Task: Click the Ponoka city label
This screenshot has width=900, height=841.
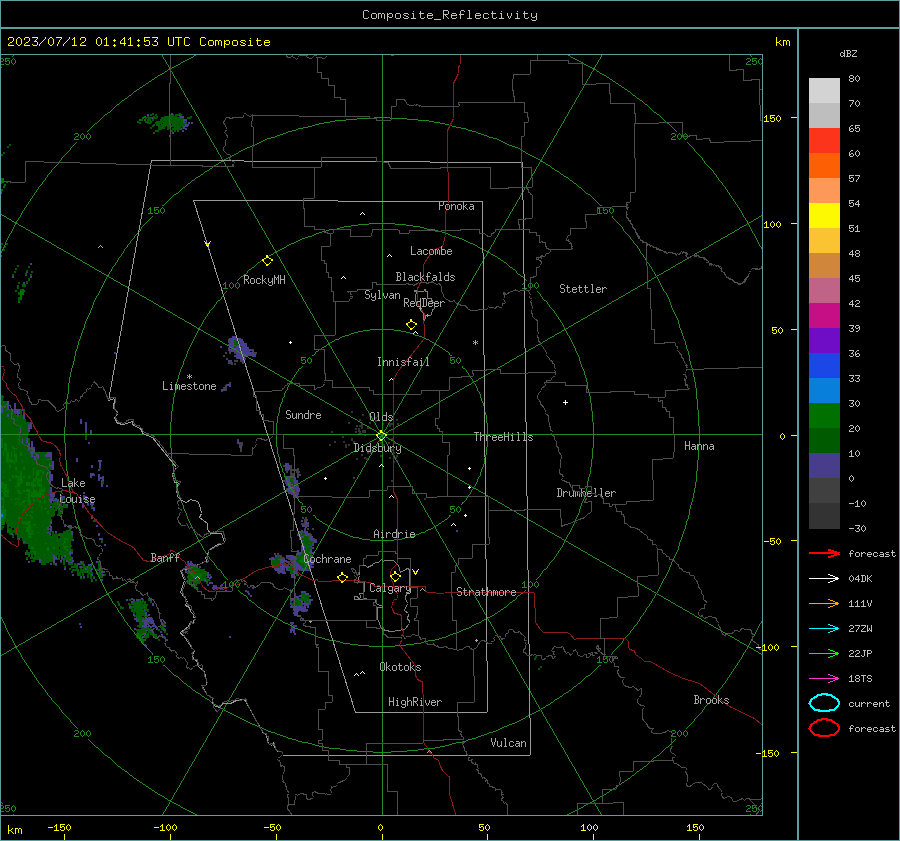Action: pos(456,206)
